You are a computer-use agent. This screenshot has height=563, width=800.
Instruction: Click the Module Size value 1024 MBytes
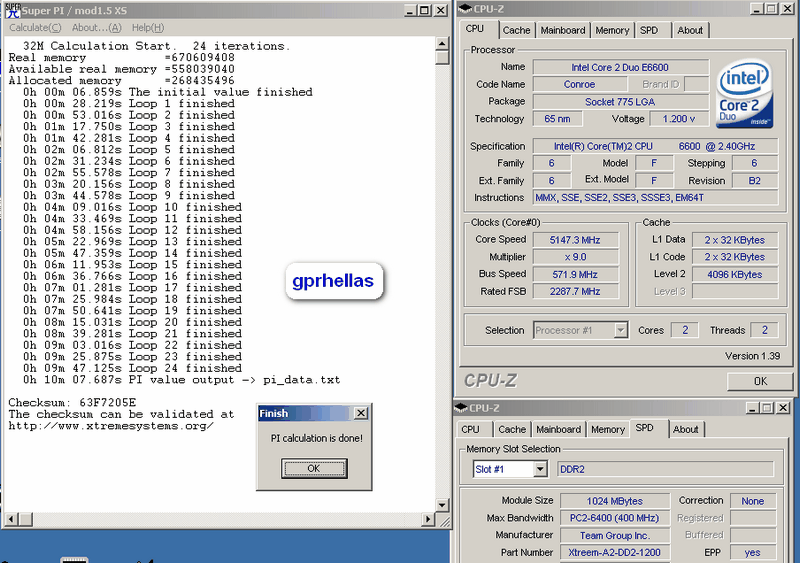pos(615,501)
